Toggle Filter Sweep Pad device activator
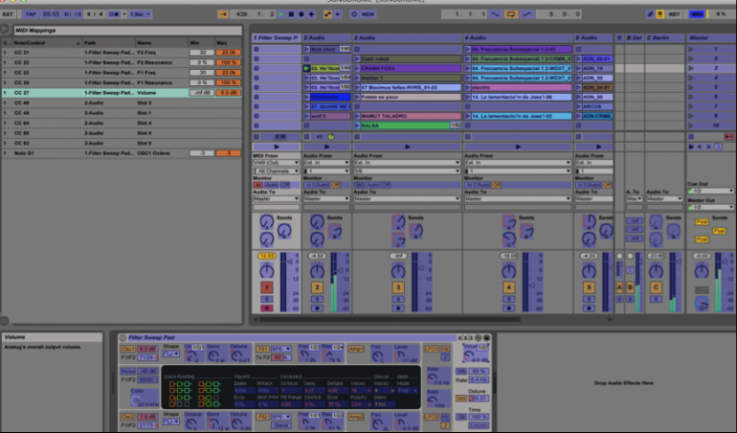The width and height of the screenshot is (737, 433). point(123,338)
